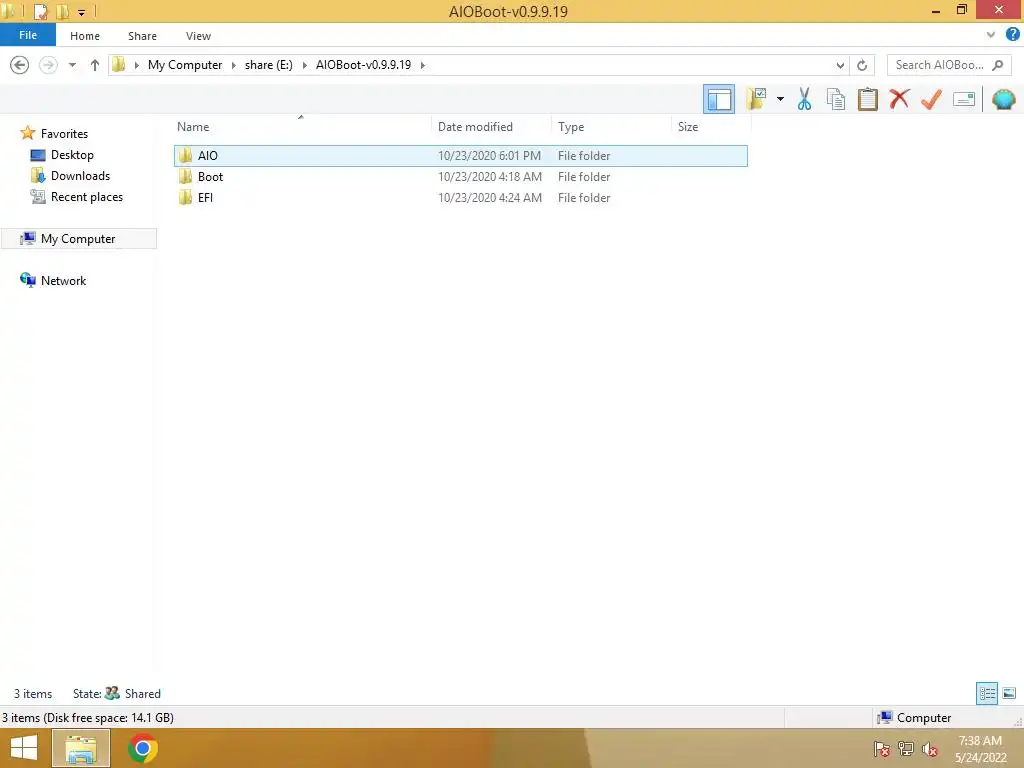Click the Windows Start button
This screenshot has height=768, width=1024.
tap(24, 748)
